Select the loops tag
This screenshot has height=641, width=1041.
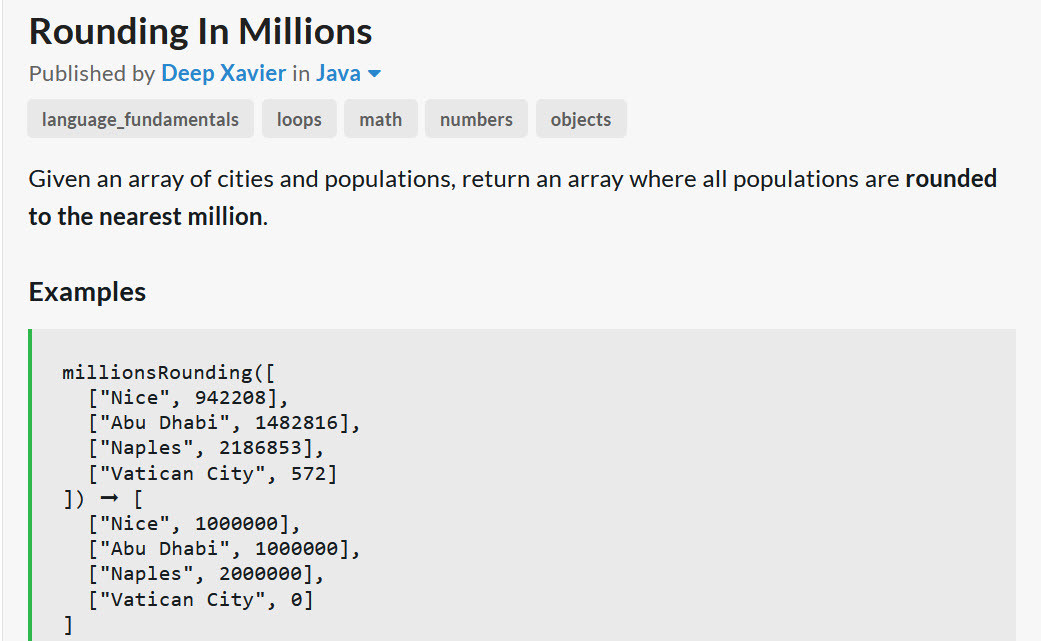pos(299,119)
